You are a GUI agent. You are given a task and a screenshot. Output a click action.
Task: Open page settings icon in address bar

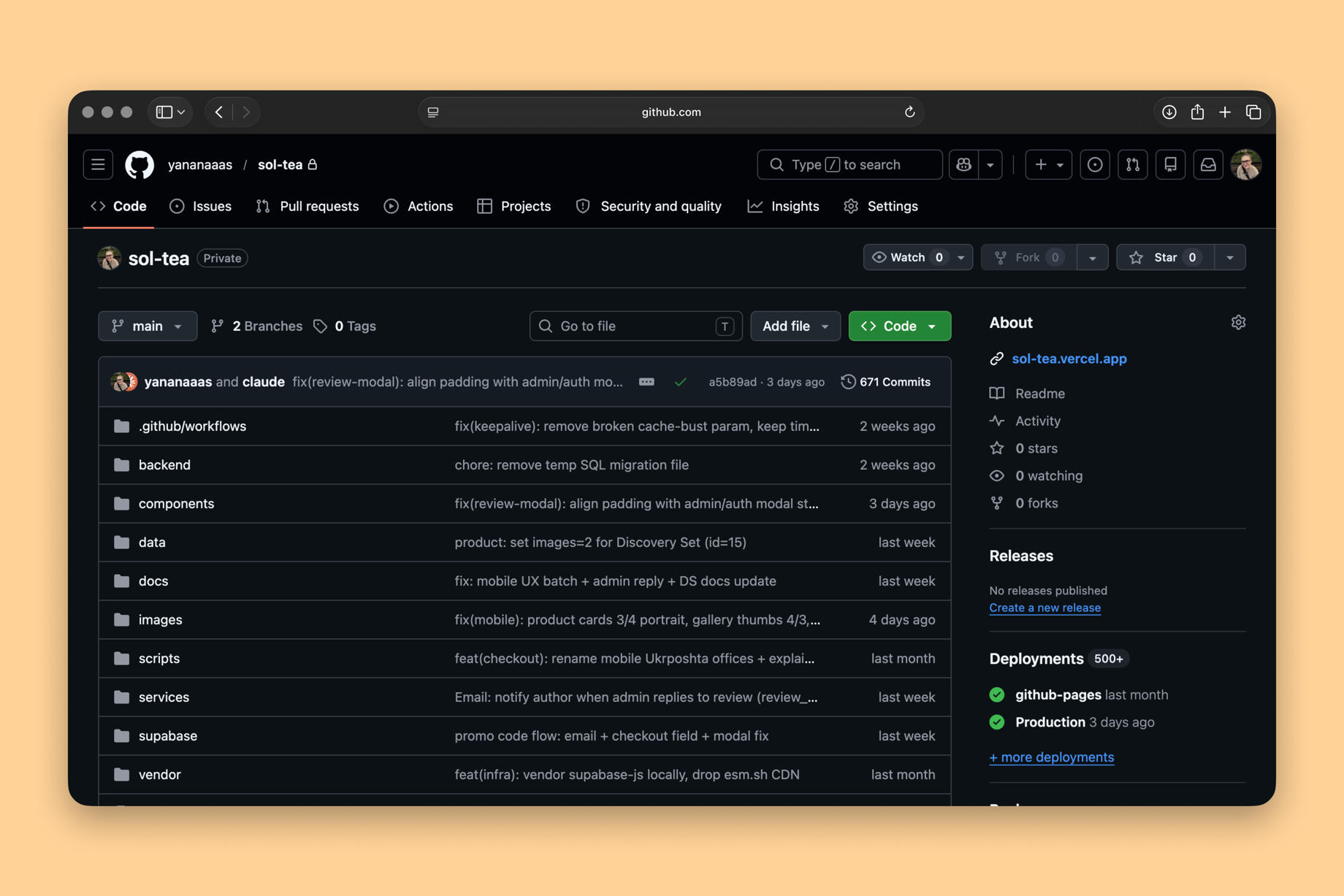point(433,112)
